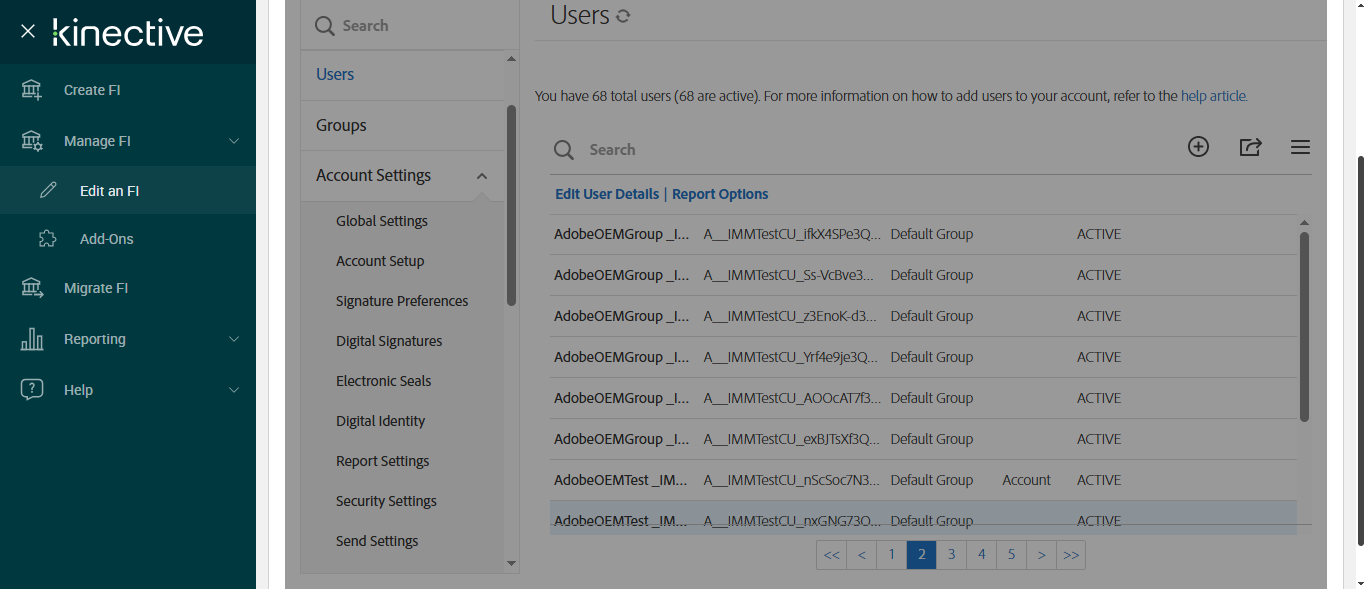Click the Create FI bank icon
This screenshot has width=1366, height=589.
click(x=32, y=90)
